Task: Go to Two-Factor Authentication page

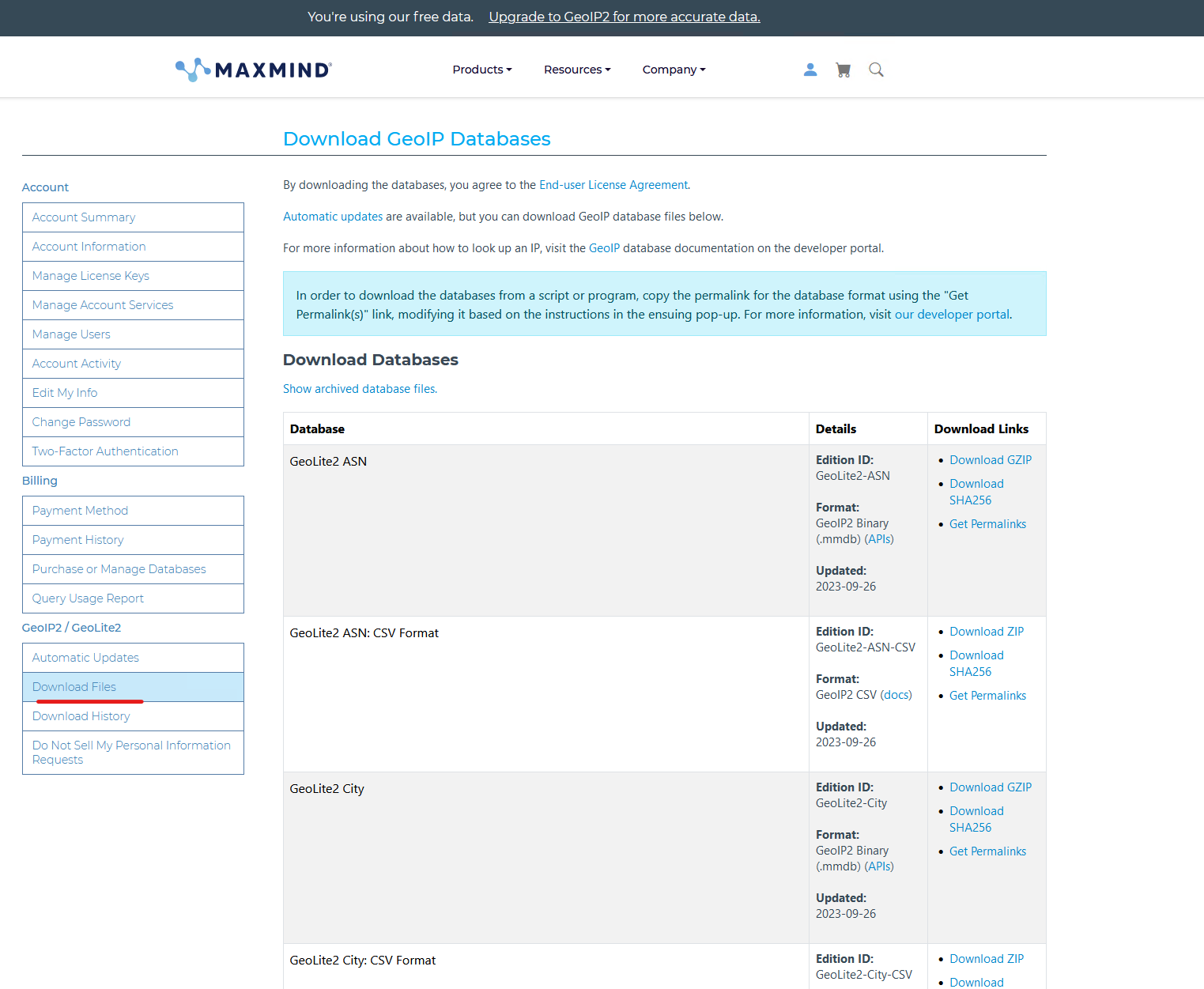Action: coord(105,451)
